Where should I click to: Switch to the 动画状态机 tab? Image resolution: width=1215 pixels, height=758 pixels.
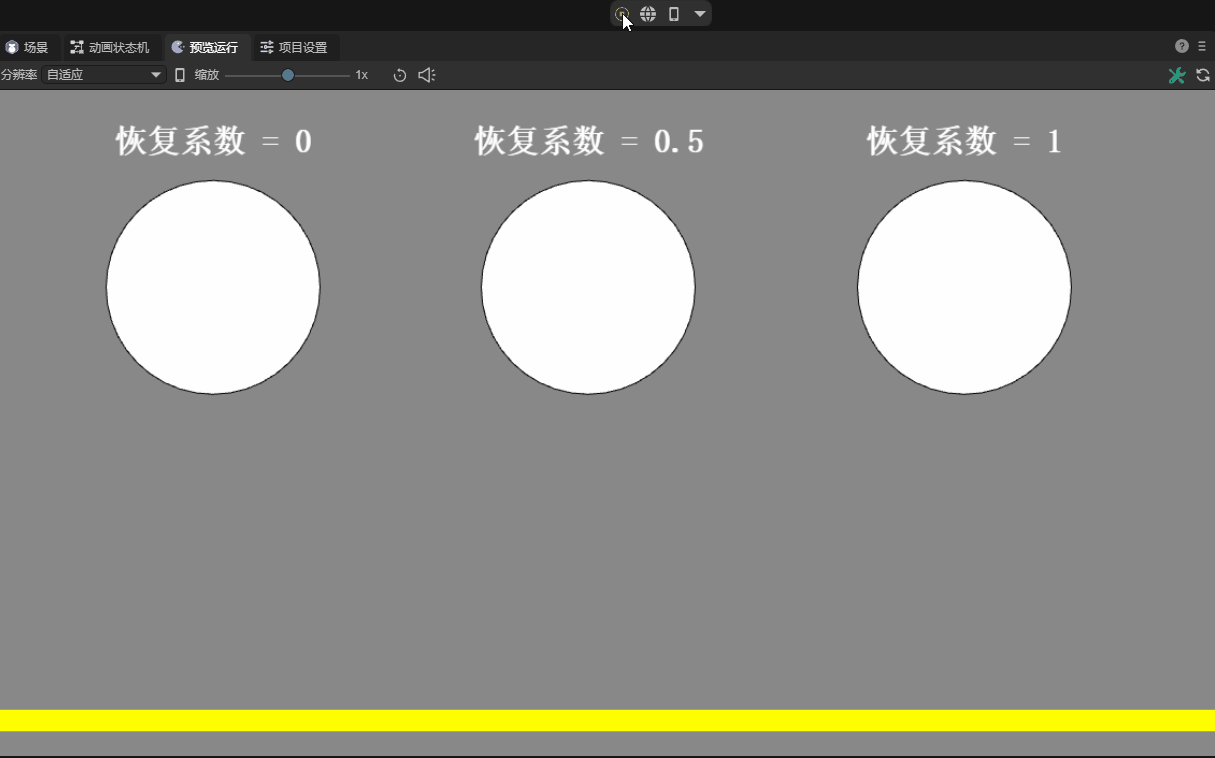(x=112, y=47)
